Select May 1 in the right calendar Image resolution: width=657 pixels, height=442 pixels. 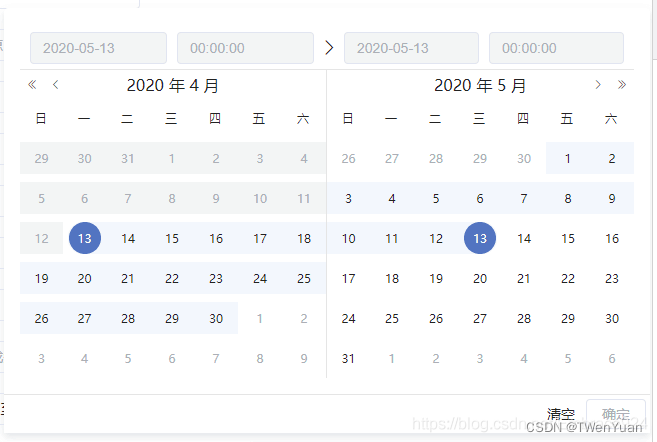pyautogui.click(x=568, y=158)
